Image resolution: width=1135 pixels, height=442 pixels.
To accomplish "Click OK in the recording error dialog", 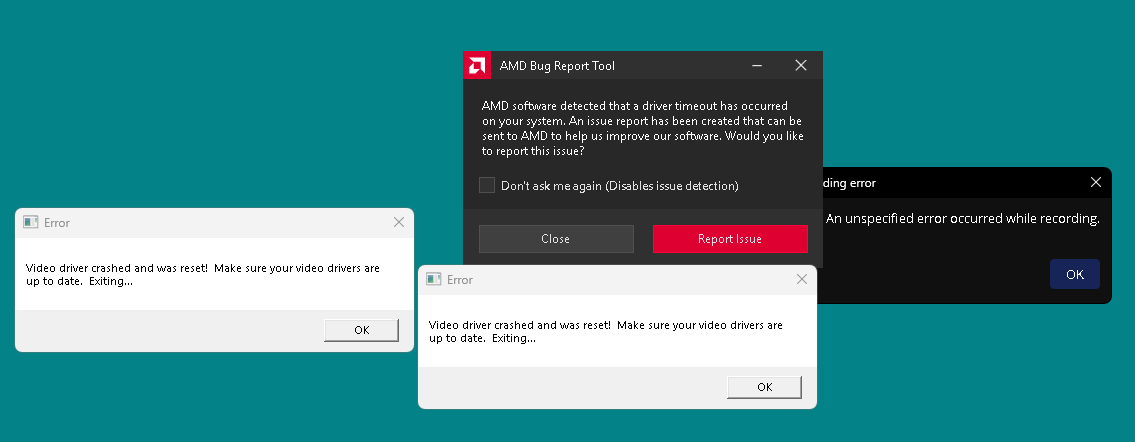I will (1075, 274).
